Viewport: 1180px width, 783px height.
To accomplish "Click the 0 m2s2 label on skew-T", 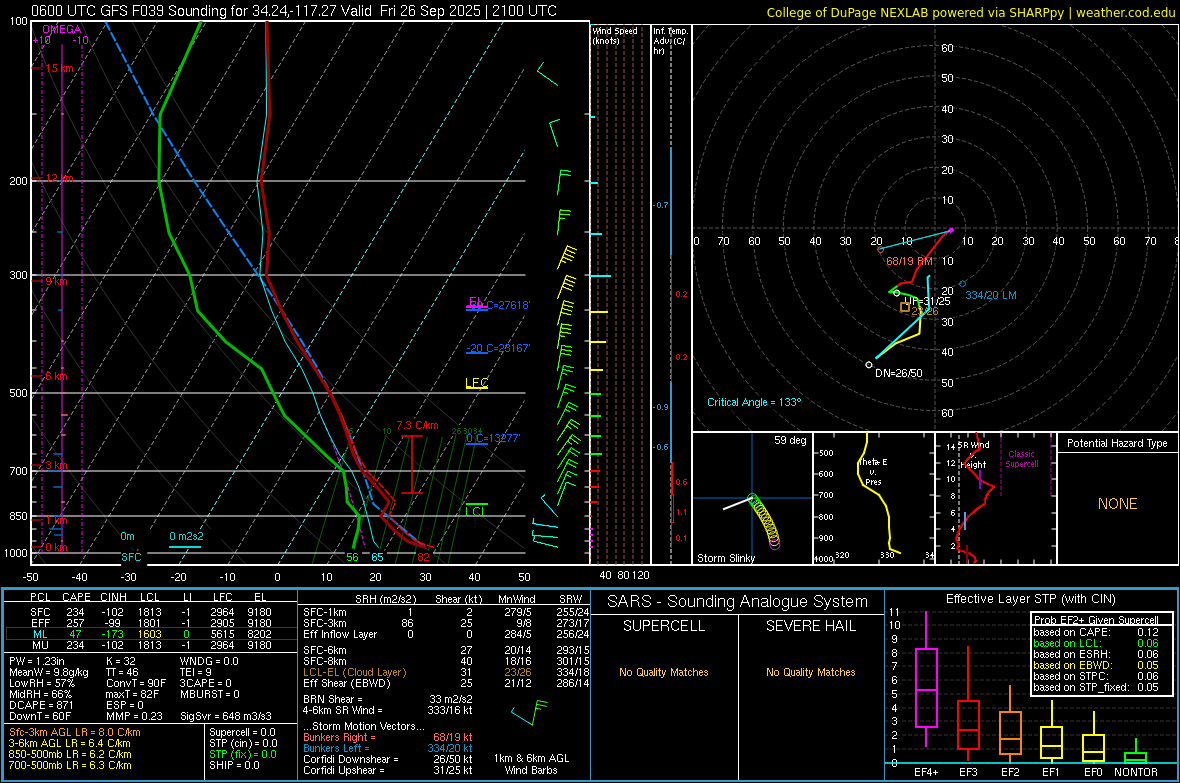I will [186, 536].
